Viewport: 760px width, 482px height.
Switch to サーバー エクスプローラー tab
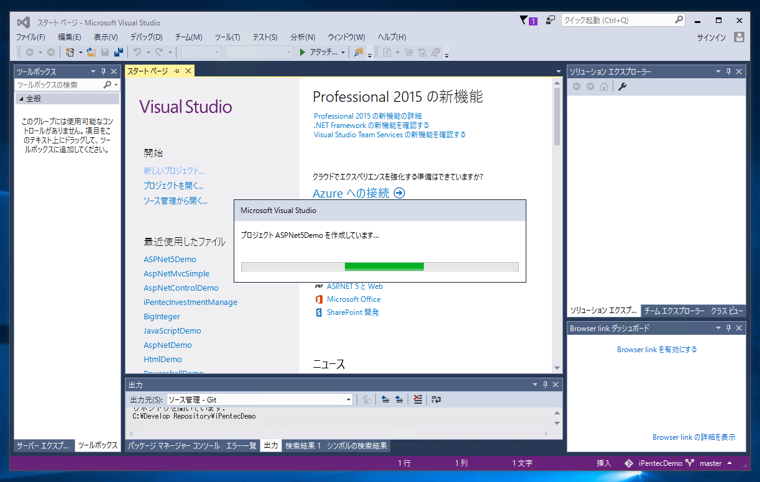(43, 445)
